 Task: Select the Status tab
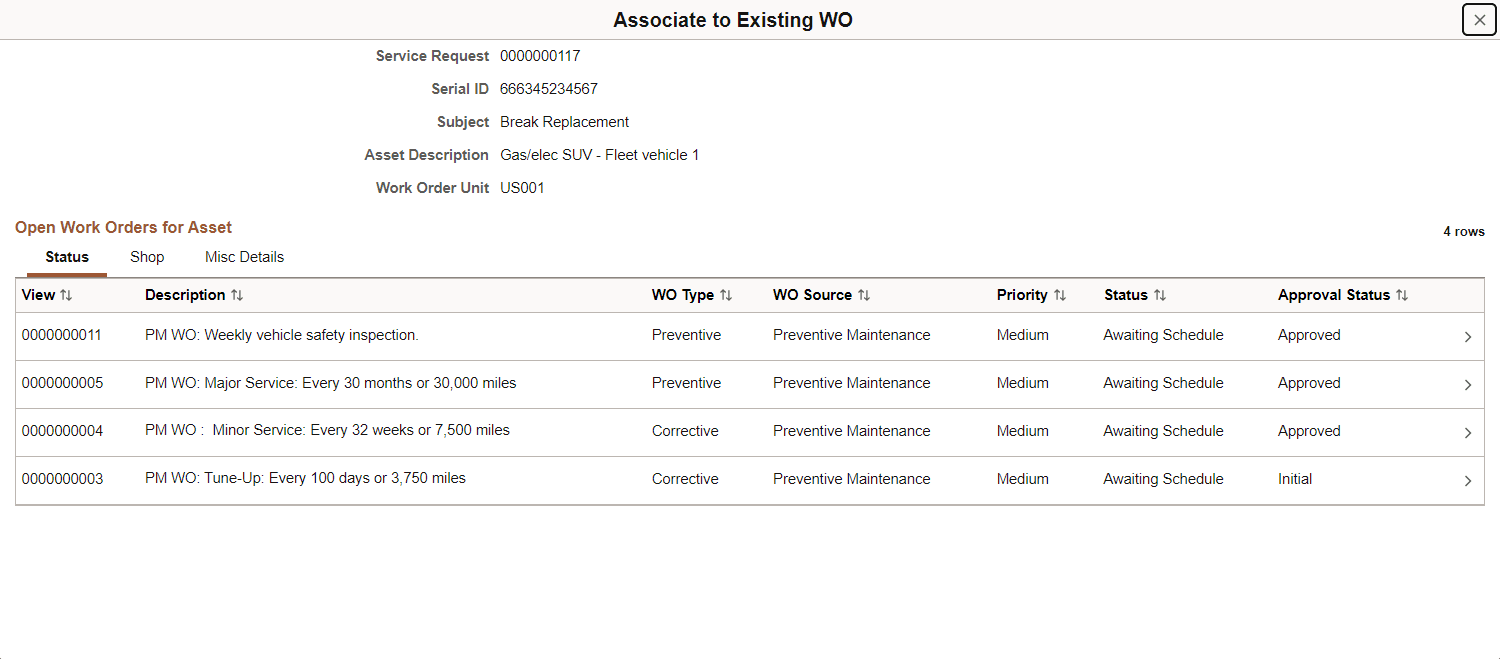66,257
